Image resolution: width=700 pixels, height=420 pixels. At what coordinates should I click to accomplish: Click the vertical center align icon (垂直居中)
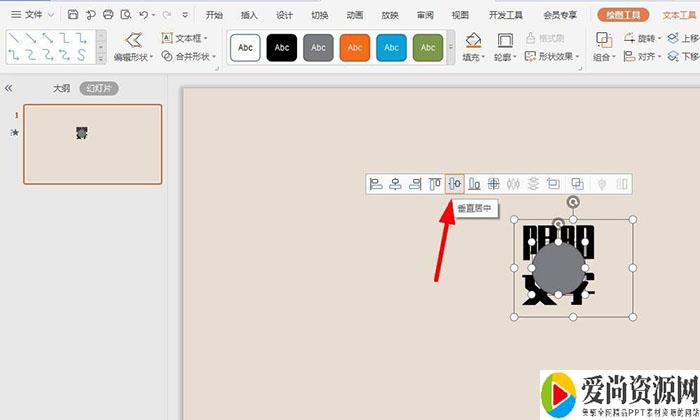455,184
